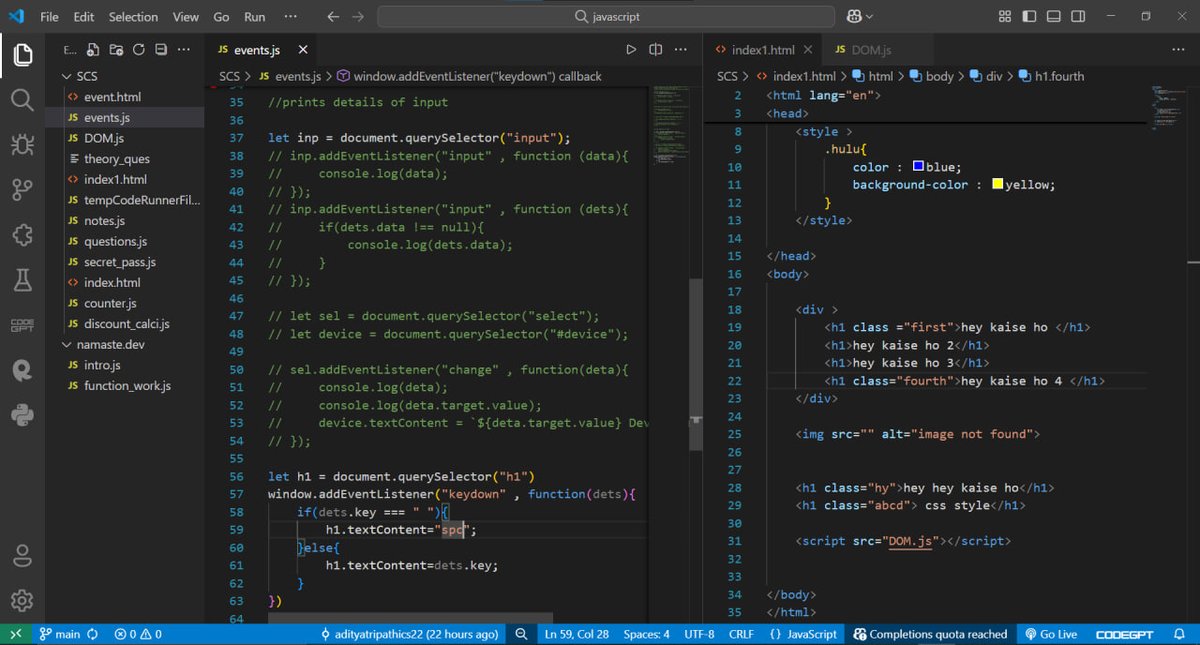Toggle the bottom panel visibility
Image resolution: width=1200 pixels, height=645 pixels.
(x=1054, y=17)
